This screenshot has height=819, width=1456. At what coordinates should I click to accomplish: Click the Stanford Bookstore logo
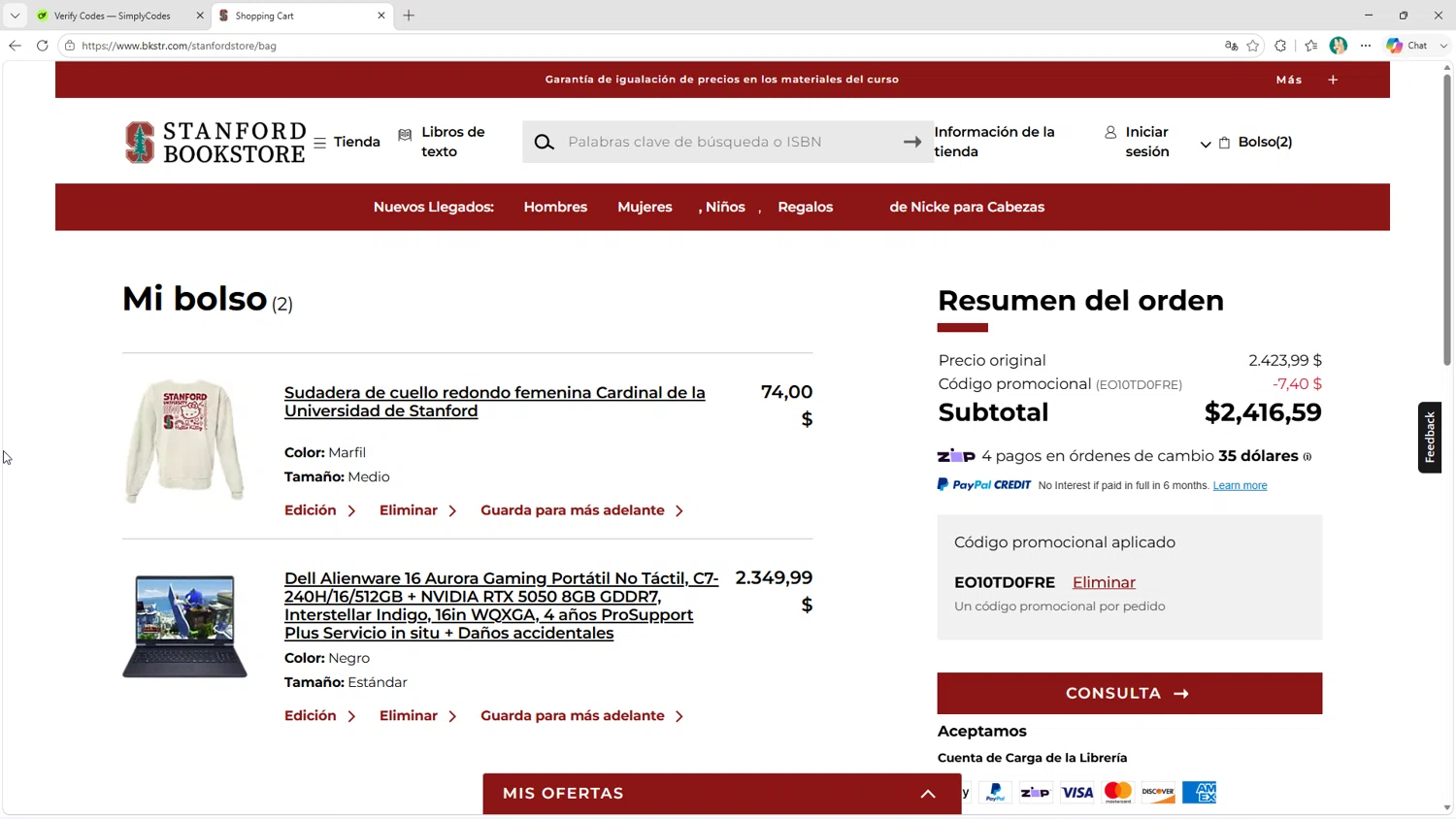tap(215, 142)
